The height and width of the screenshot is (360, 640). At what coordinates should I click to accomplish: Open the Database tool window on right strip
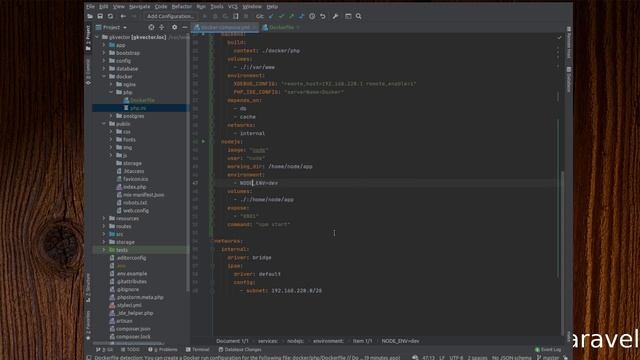(569, 80)
